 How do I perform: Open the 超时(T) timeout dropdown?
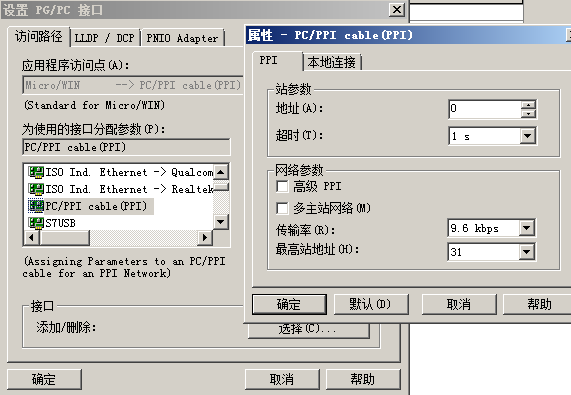pos(527,136)
